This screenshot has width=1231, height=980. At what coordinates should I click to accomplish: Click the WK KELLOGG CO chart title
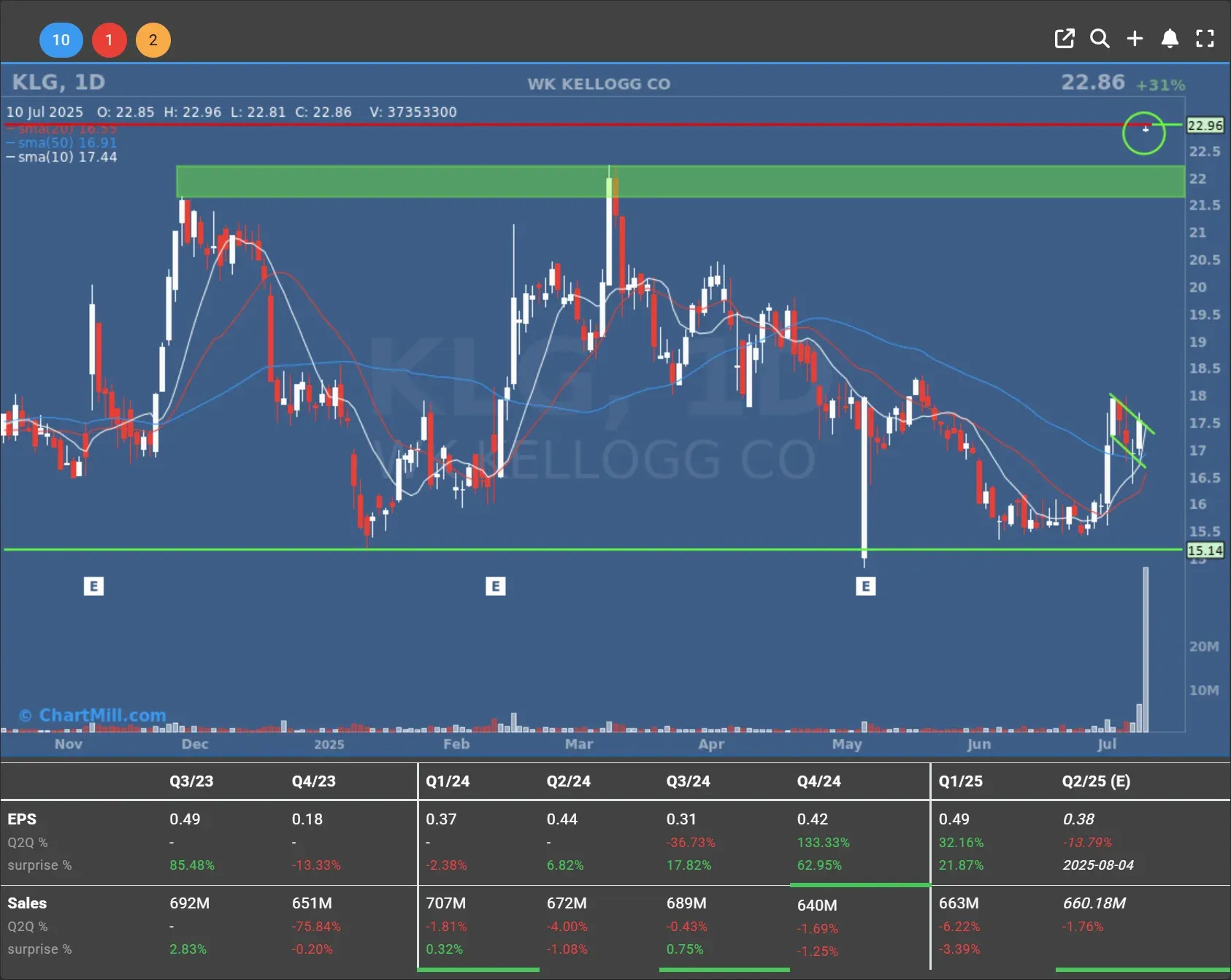599,84
